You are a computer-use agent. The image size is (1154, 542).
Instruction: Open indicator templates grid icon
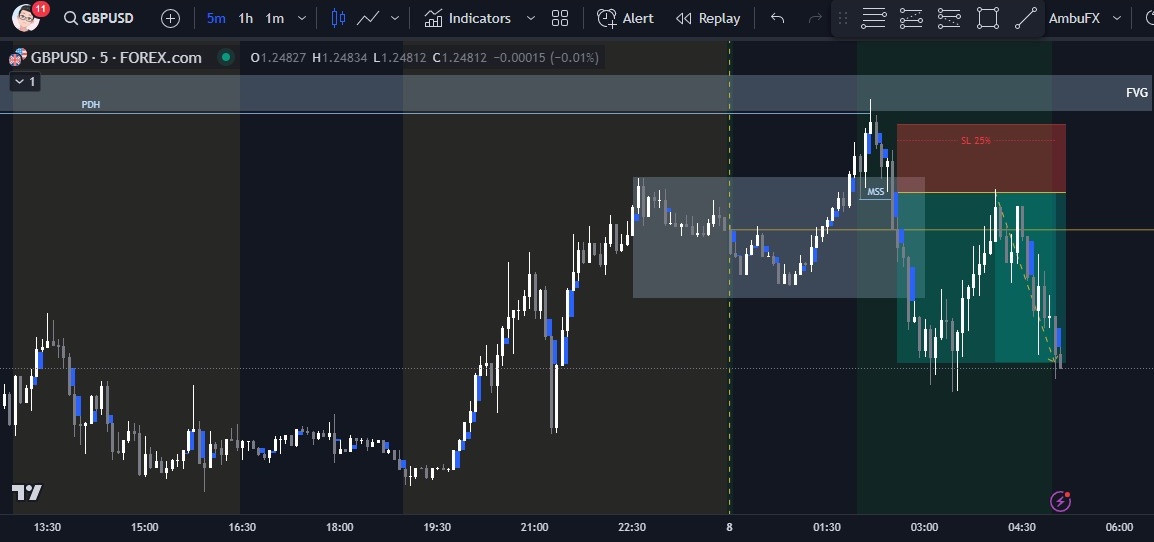(x=560, y=18)
